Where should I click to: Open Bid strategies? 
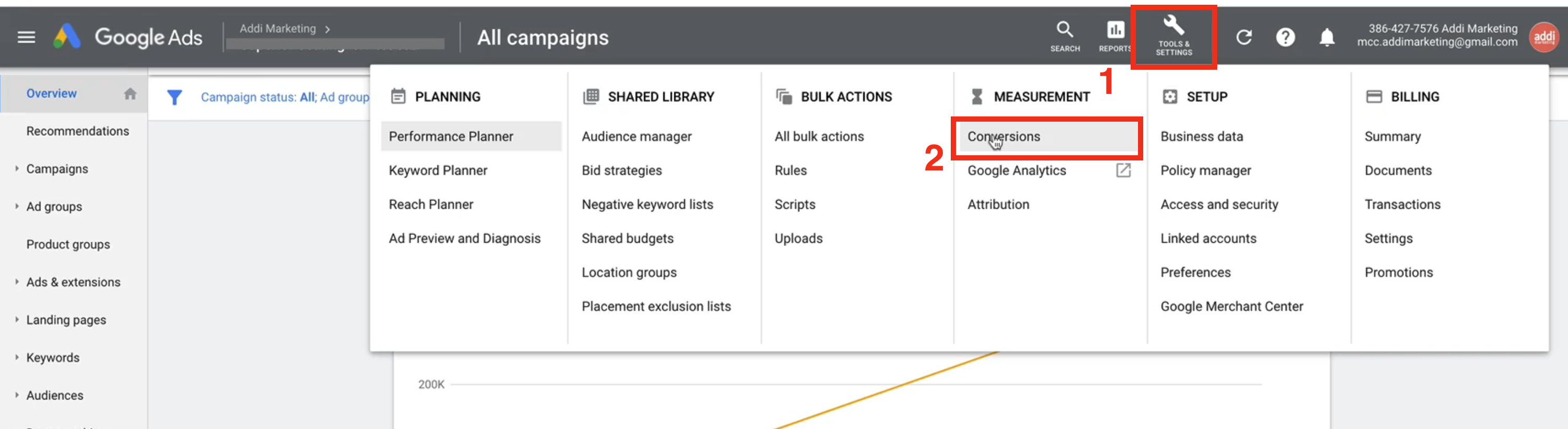point(621,170)
